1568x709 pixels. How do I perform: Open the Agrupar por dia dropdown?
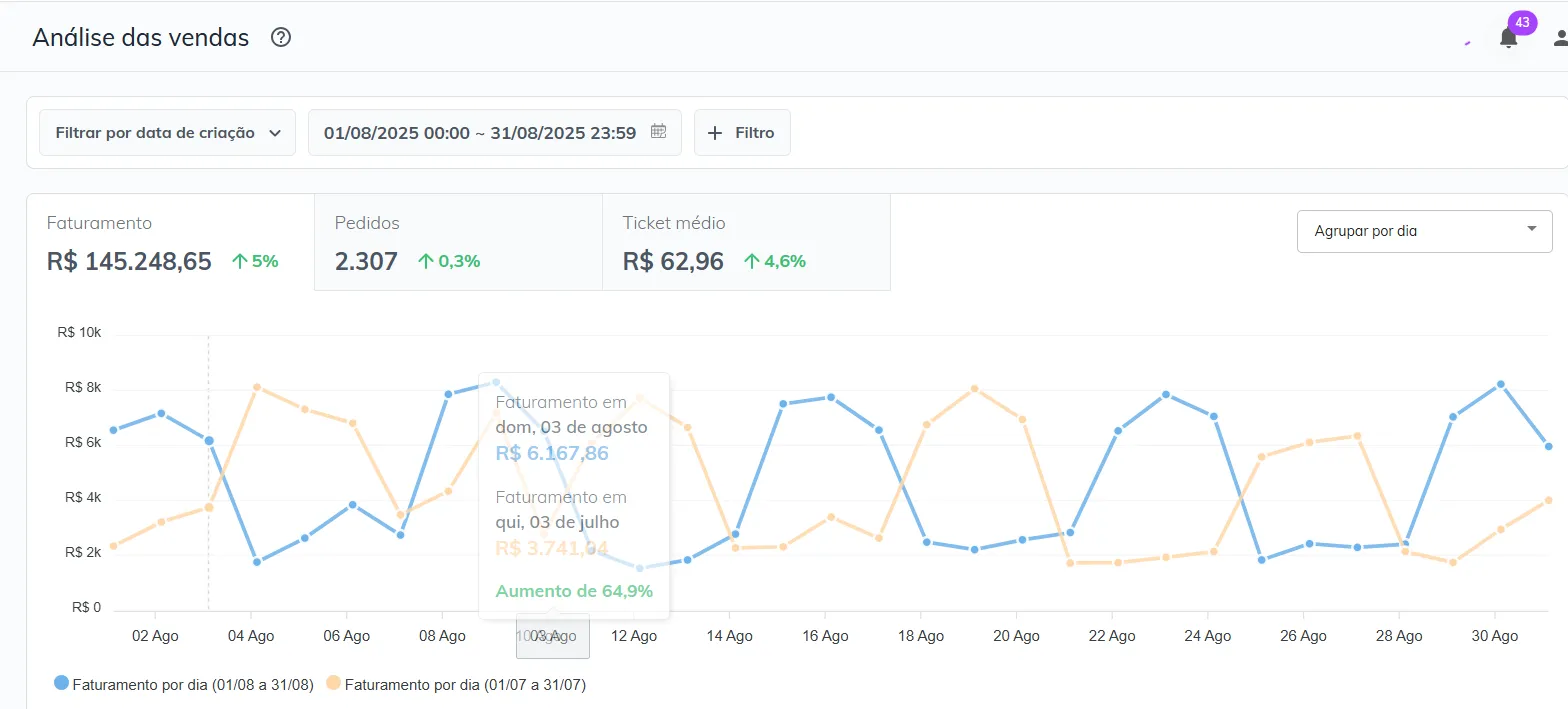pos(1424,231)
